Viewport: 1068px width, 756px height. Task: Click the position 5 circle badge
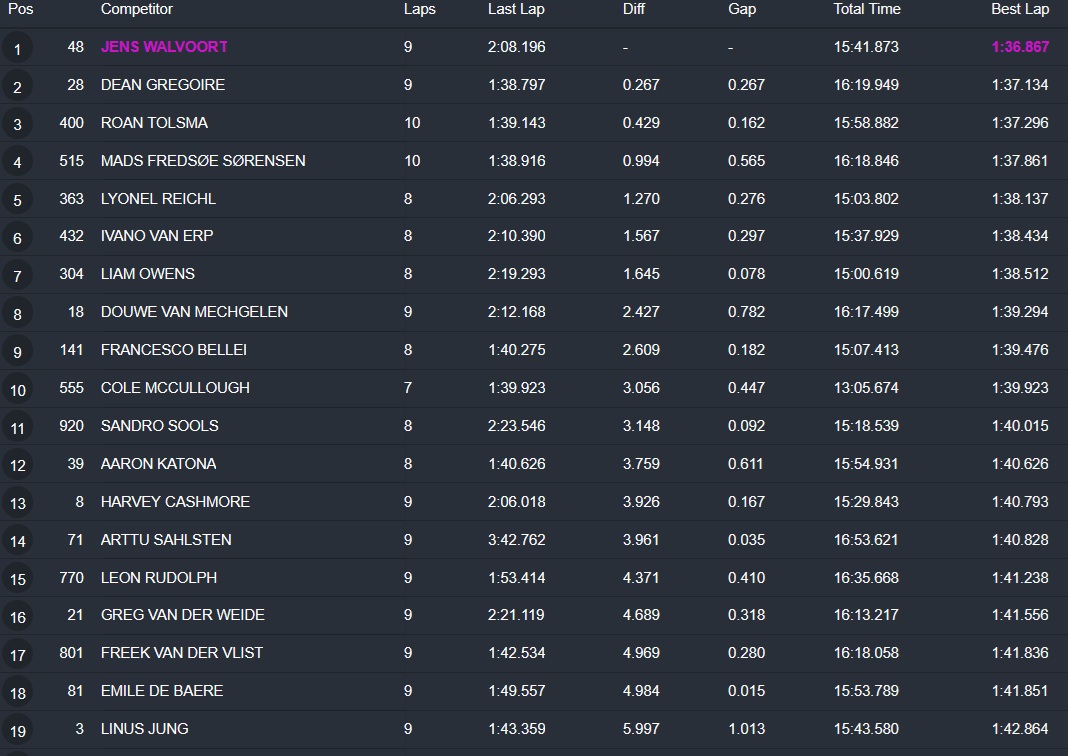click(17, 200)
